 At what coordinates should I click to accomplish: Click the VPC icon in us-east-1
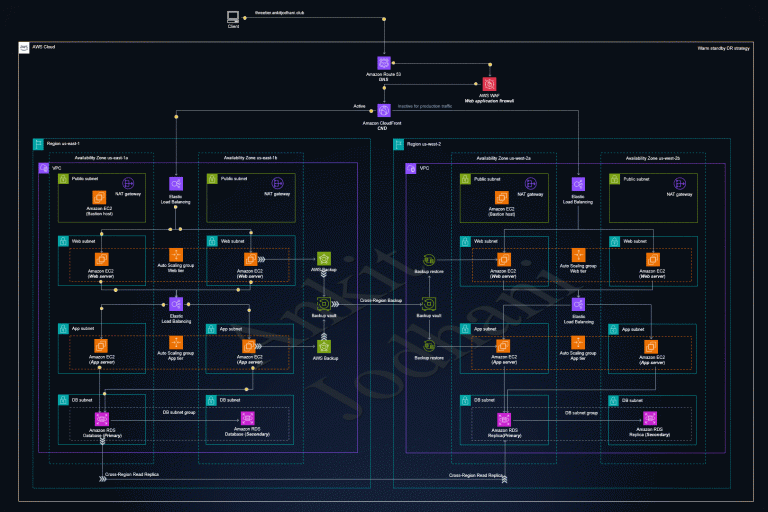44,168
